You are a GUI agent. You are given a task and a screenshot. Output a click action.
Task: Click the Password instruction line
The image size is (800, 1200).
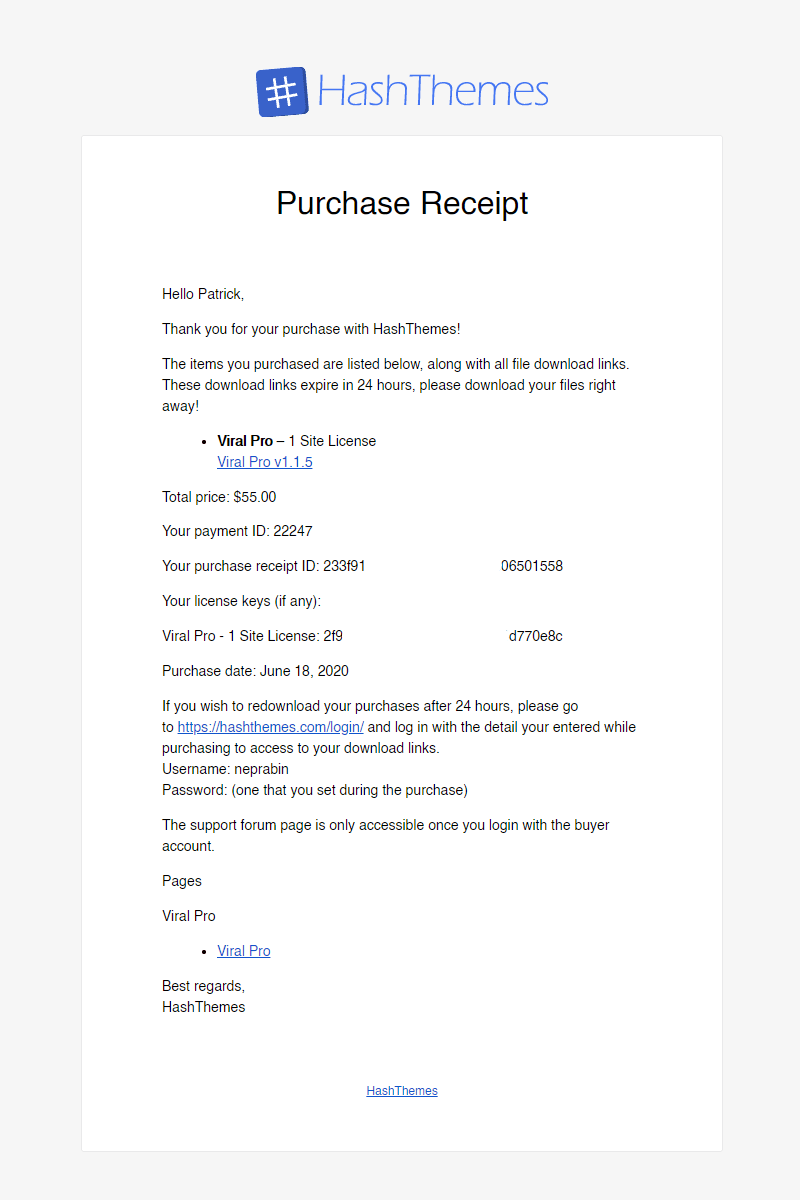(315, 790)
